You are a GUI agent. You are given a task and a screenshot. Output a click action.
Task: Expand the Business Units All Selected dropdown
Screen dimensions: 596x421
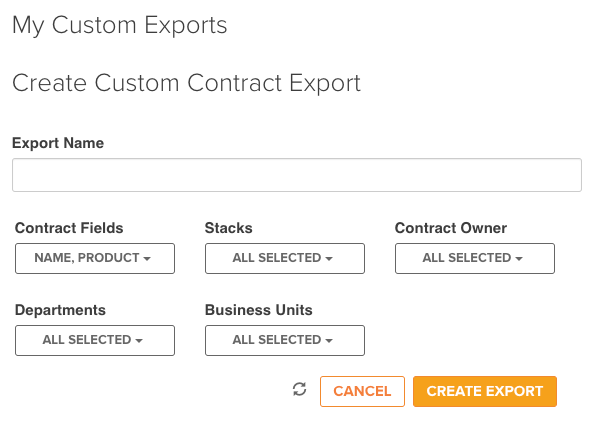[285, 340]
